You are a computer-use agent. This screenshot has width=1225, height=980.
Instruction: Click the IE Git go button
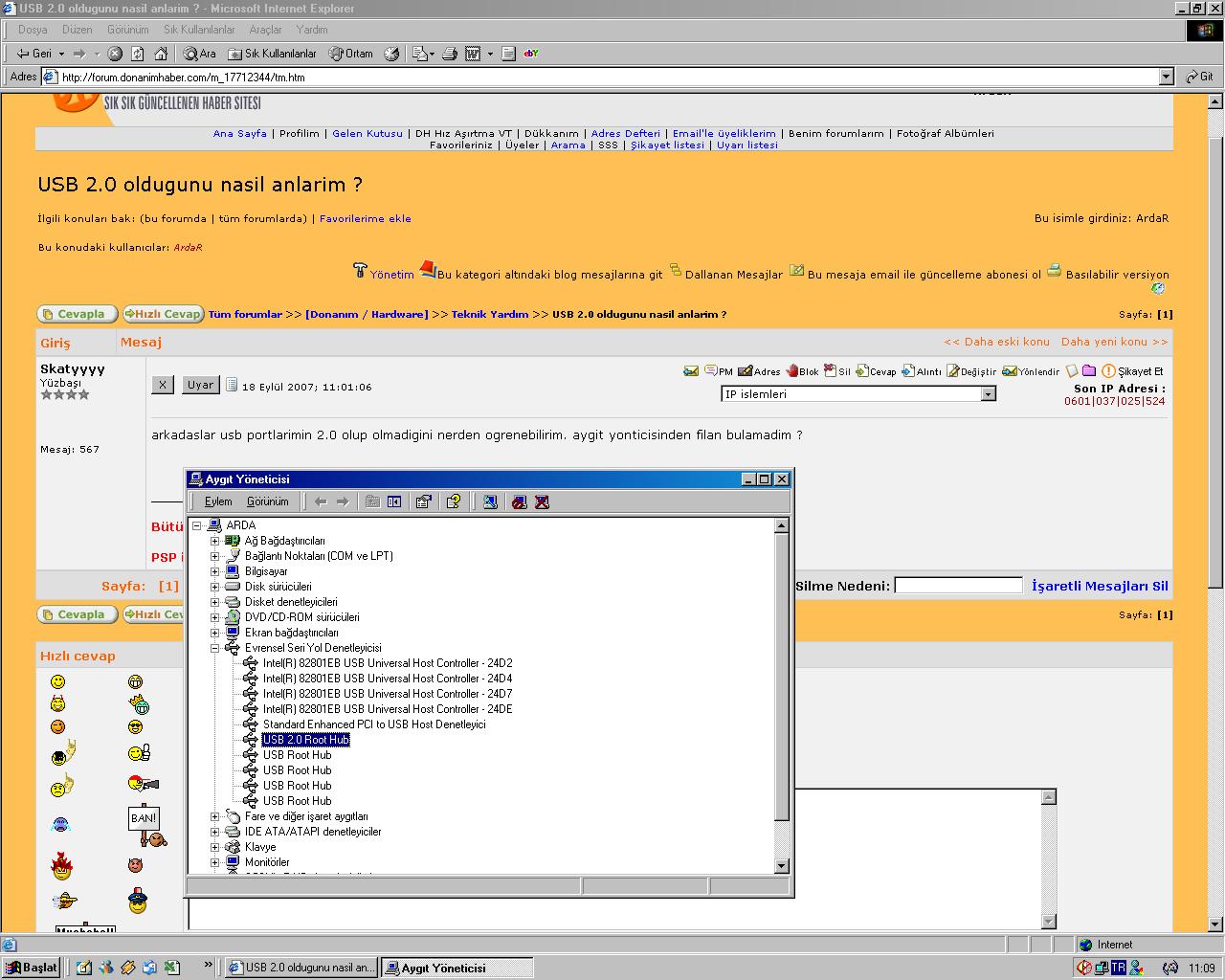[x=1200, y=77]
